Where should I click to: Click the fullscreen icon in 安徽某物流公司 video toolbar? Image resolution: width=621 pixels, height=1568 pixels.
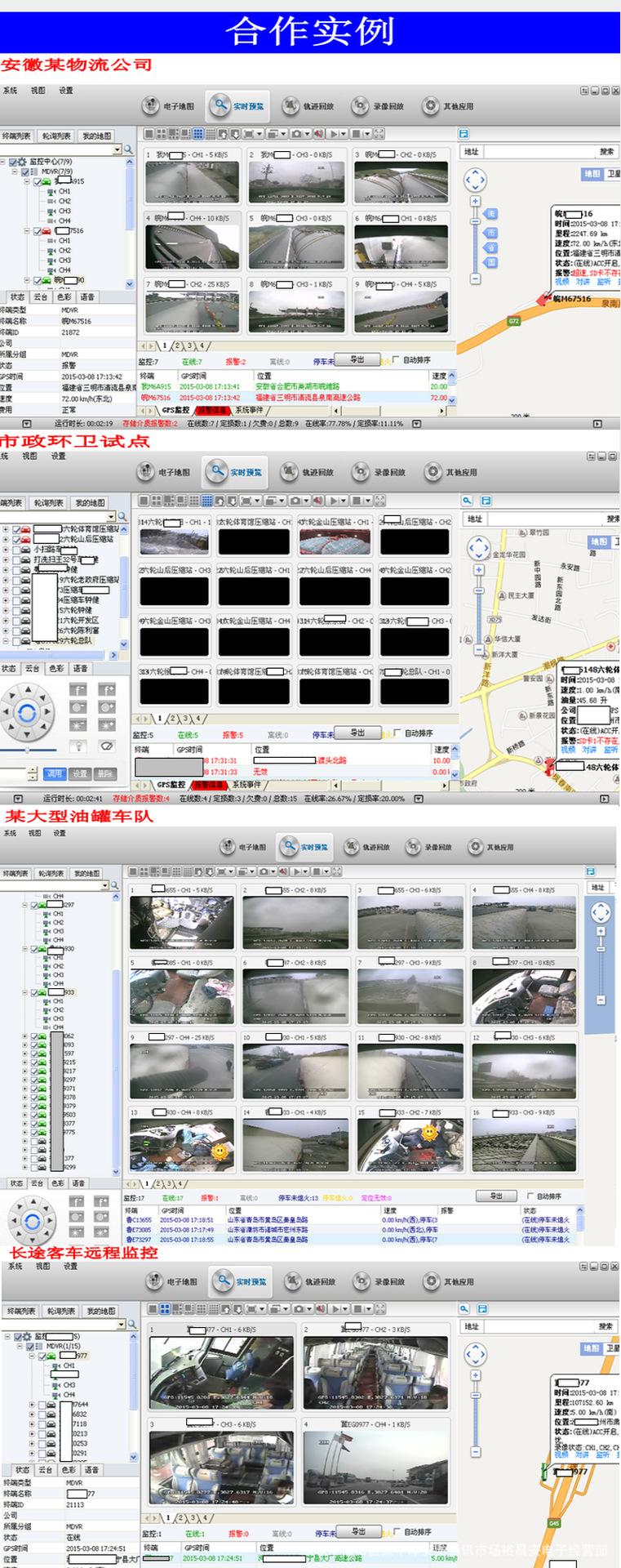pyautogui.click(x=379, y=133)
